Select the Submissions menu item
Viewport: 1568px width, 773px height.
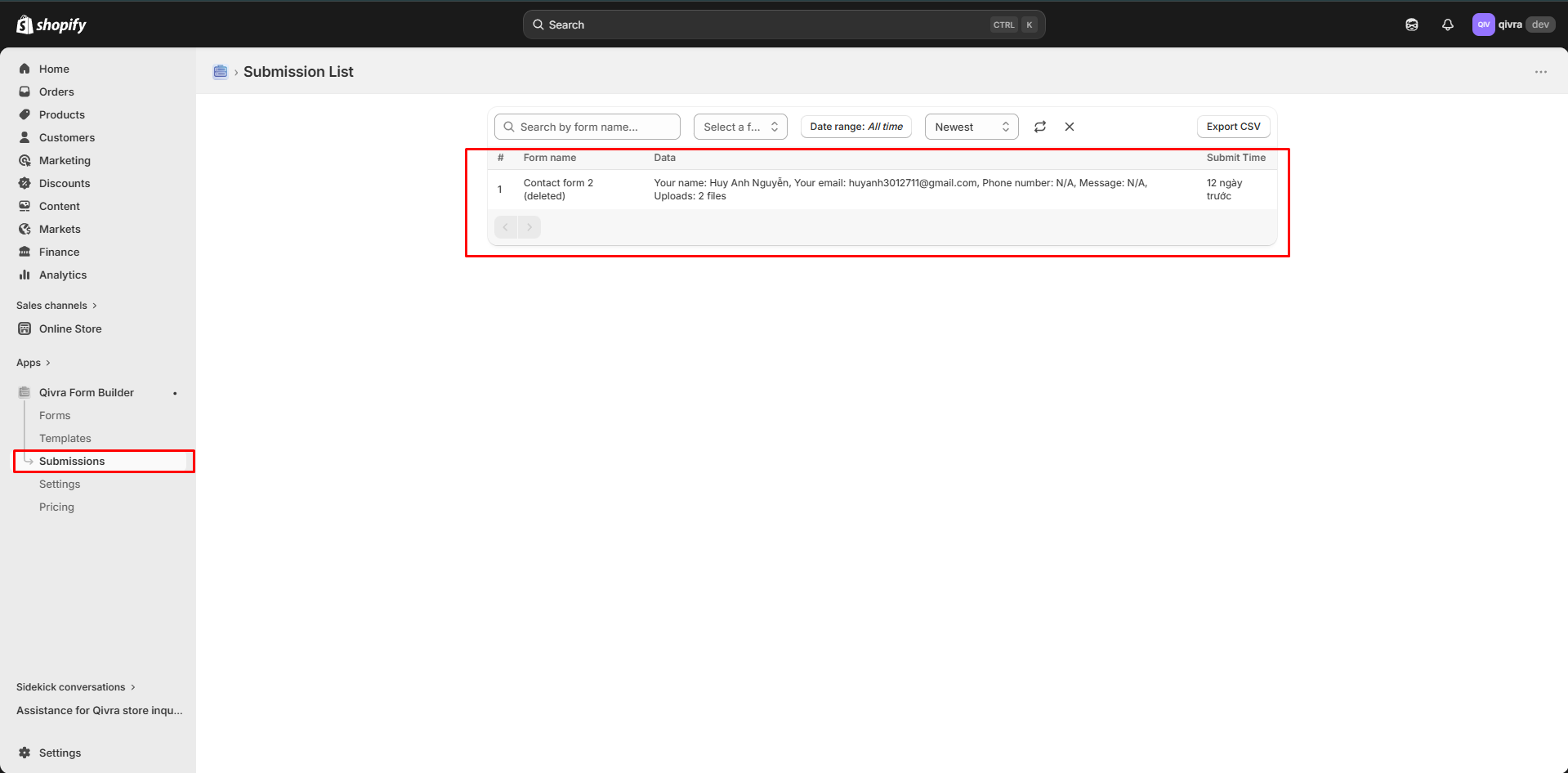tap(105, 461)
